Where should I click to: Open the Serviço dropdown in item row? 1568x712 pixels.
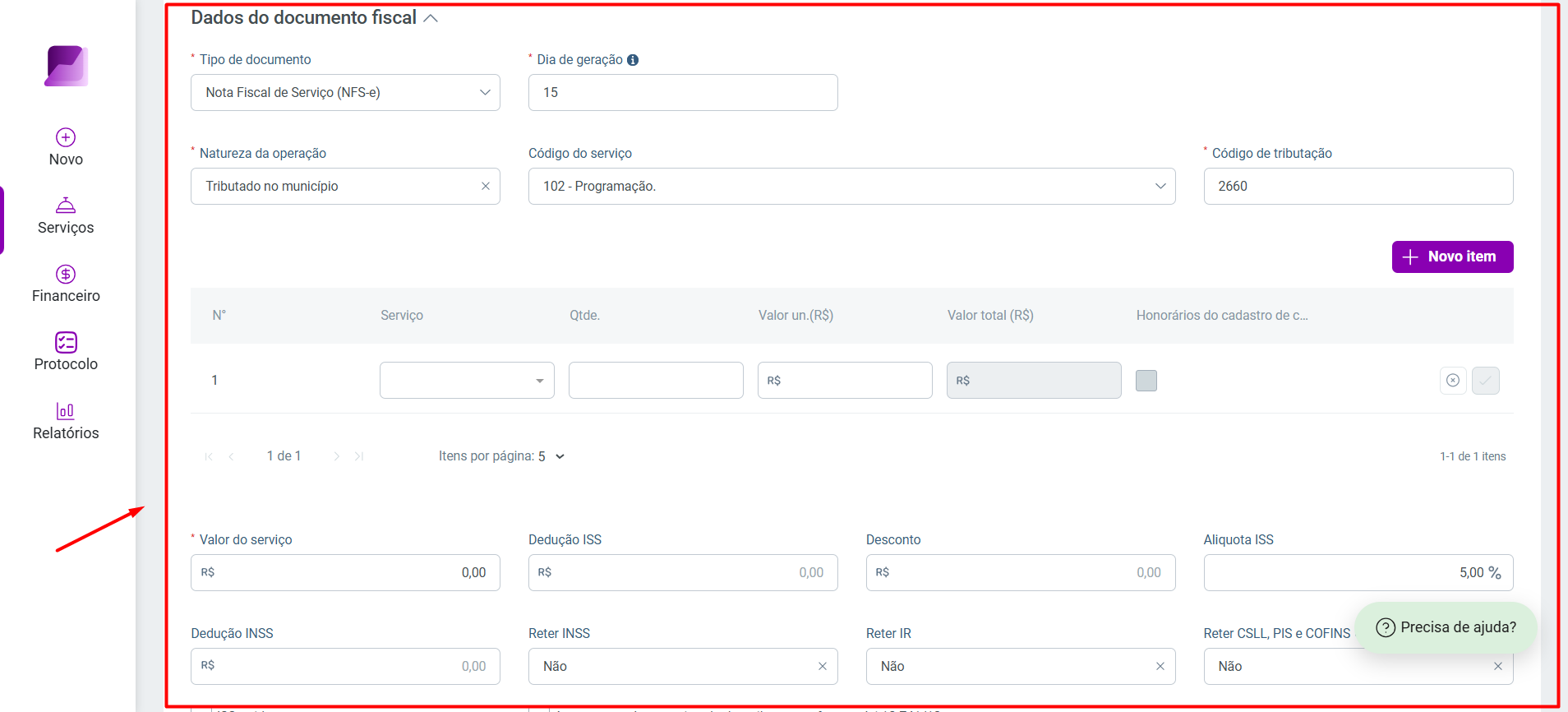(467, 381)
